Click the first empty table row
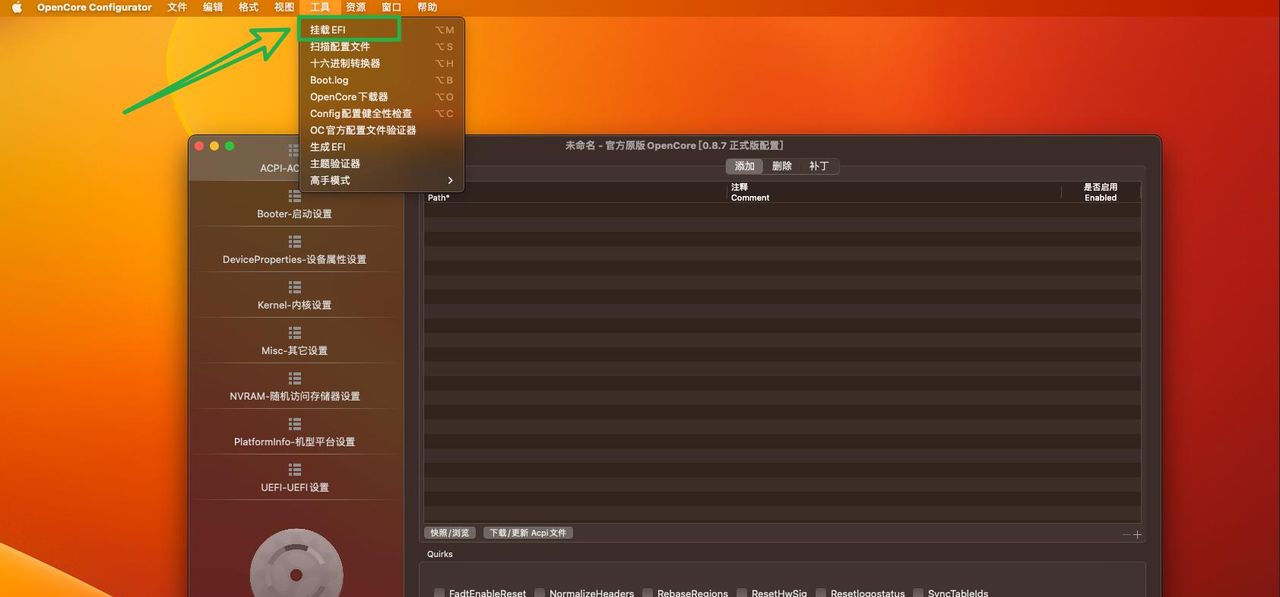The height and width of the screenshot is (597, 1280). tap(782, 211)
